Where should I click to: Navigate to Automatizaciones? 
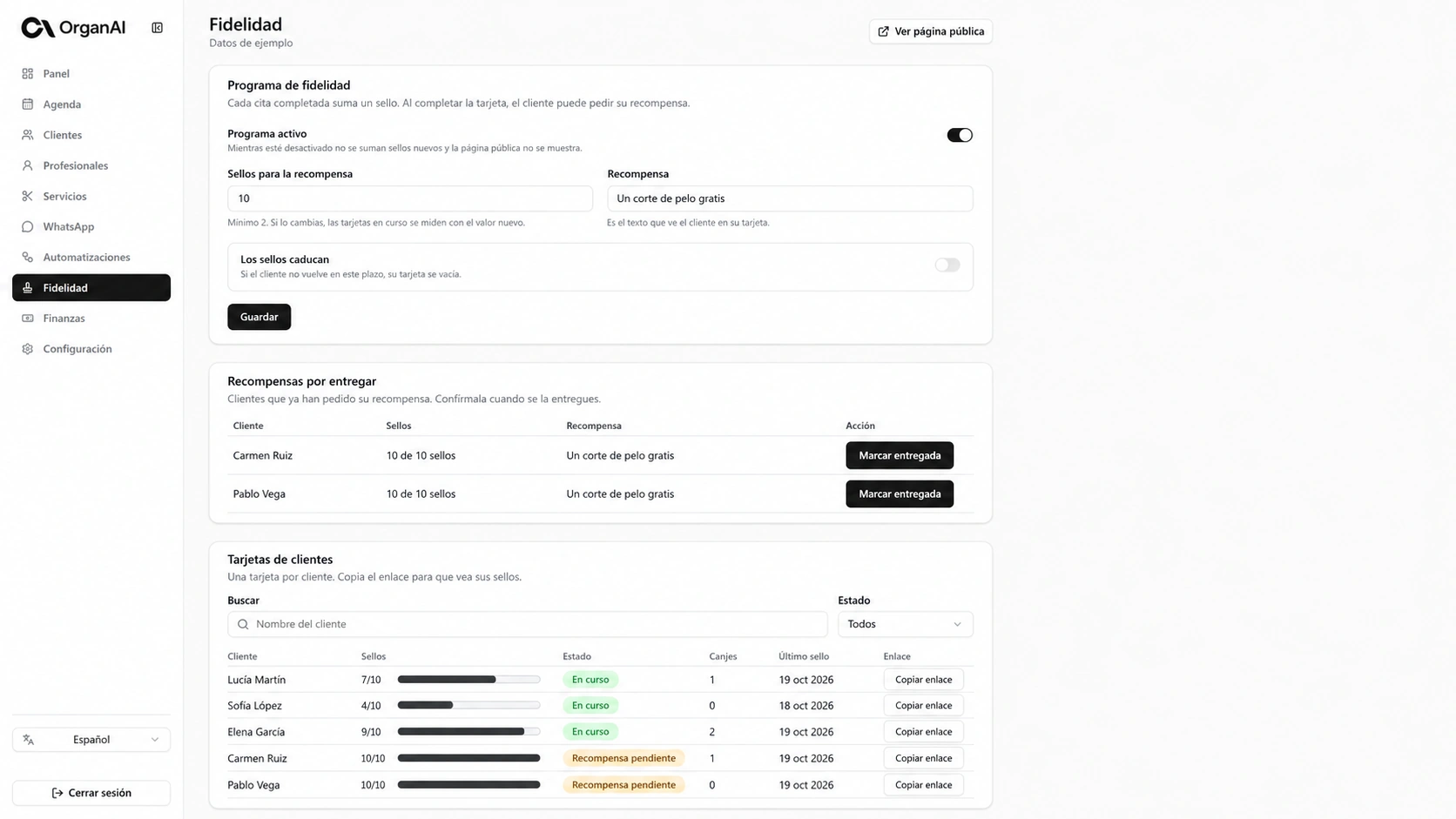tap(91, 257)
